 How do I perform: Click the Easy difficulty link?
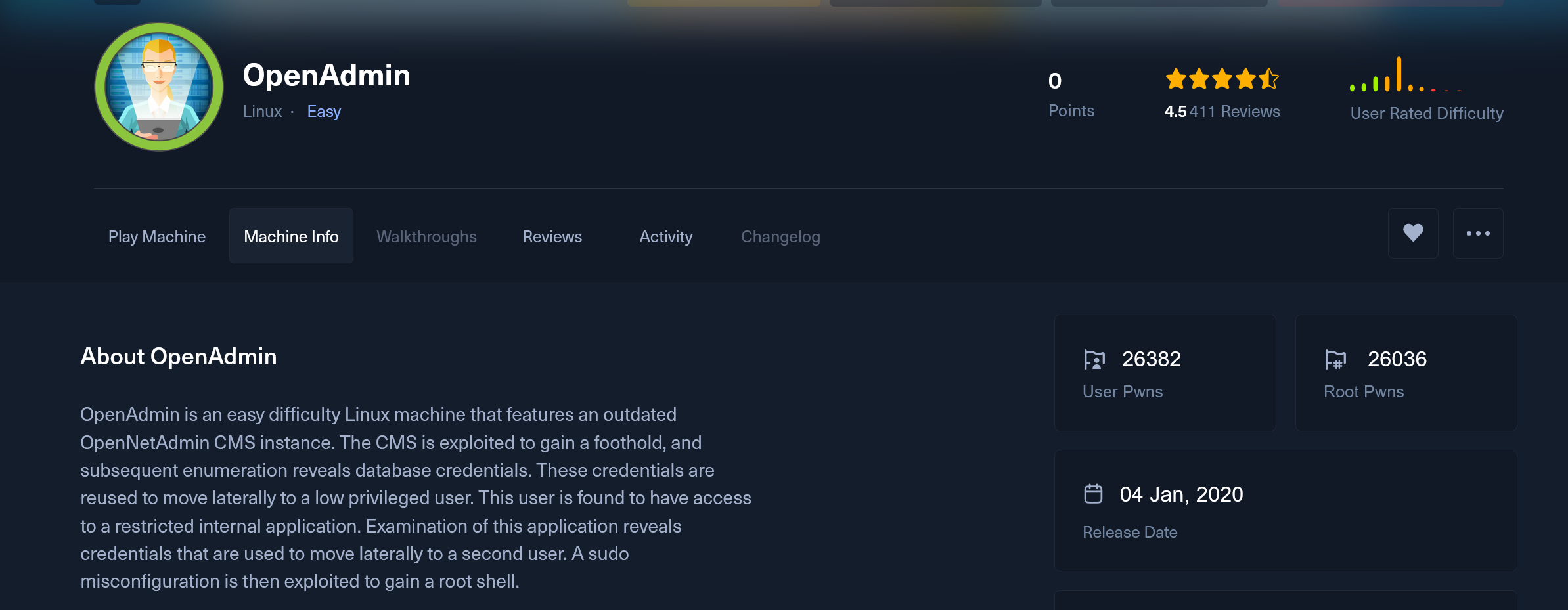[x=324, y=112]
